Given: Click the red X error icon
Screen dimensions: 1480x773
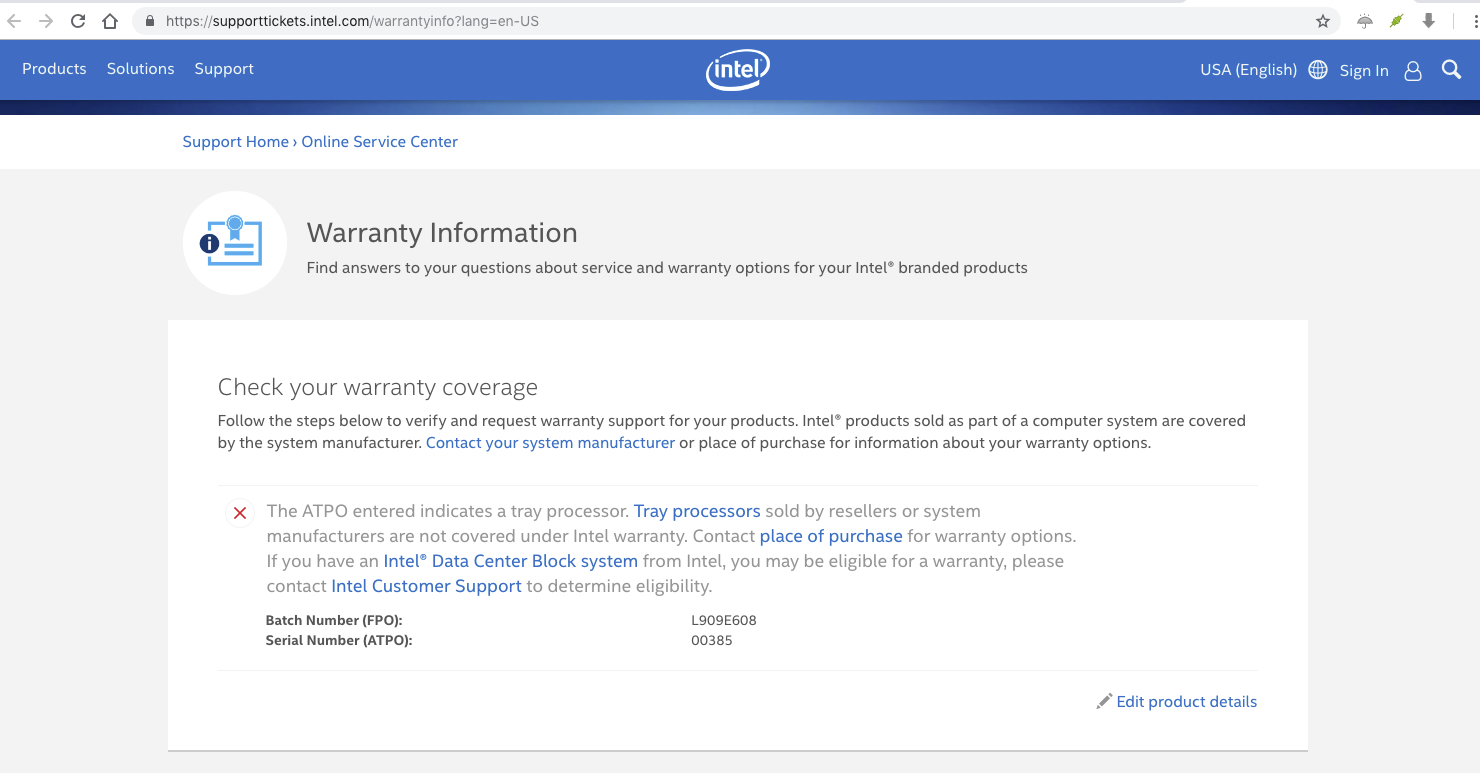Looking at the screenshot, I should (x=240, y=513).
